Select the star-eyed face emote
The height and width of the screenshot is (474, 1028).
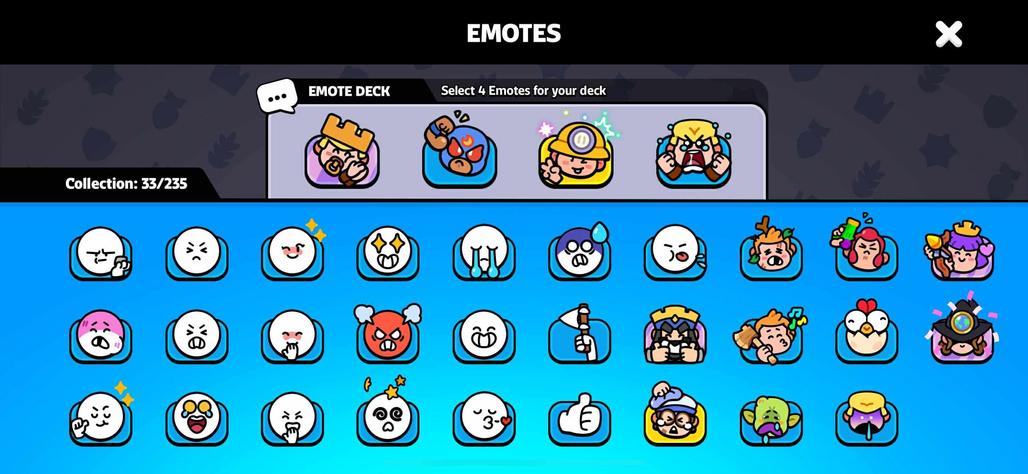tap(388, 253)
